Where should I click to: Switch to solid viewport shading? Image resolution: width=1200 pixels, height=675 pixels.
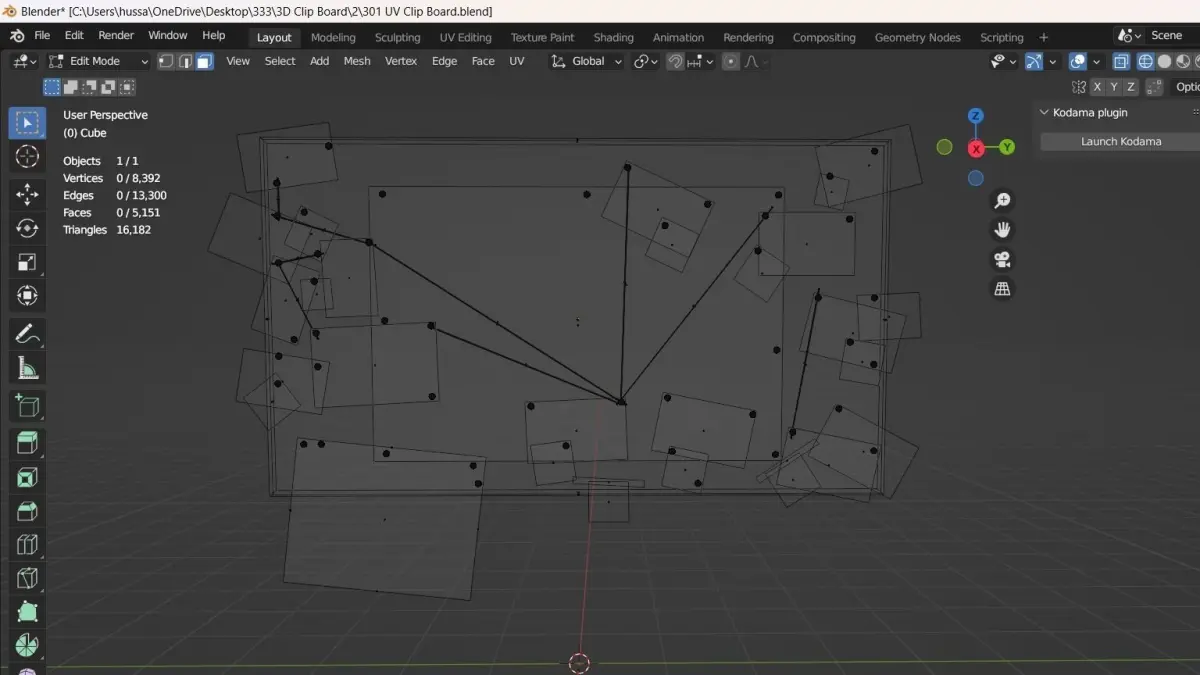(1164, 61)
